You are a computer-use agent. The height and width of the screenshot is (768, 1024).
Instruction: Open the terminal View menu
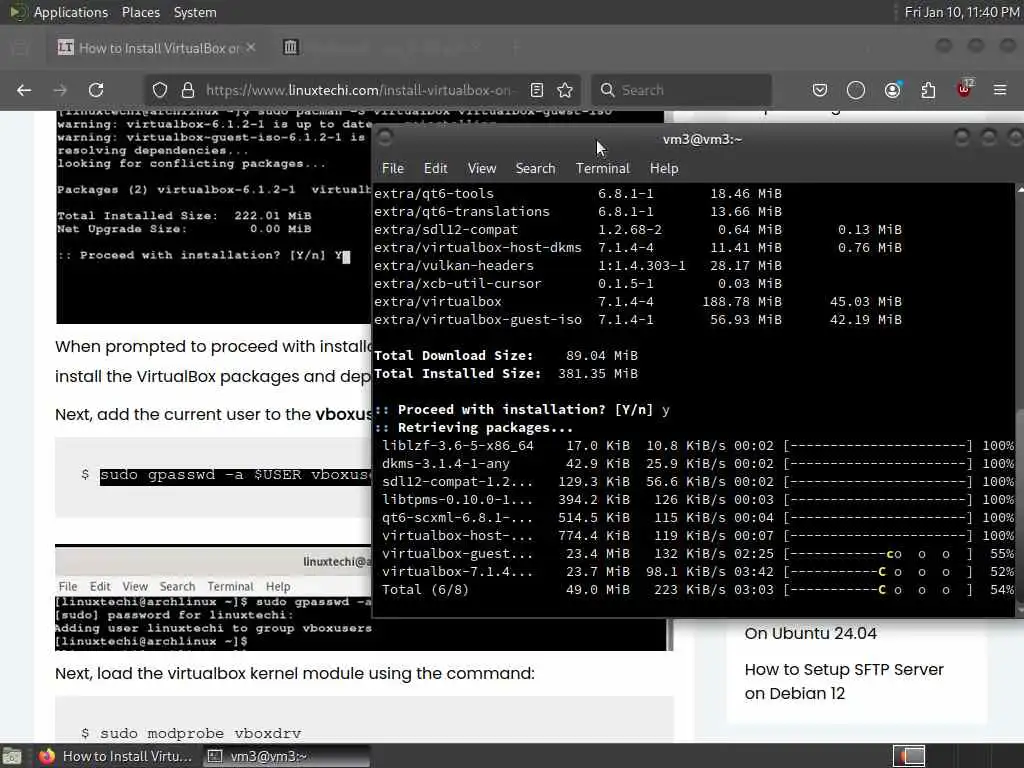(482, 168)
